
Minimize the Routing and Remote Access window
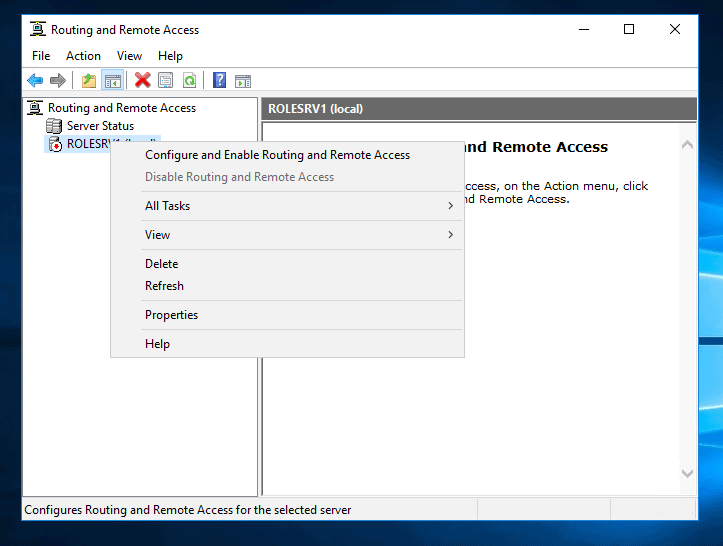584,30
